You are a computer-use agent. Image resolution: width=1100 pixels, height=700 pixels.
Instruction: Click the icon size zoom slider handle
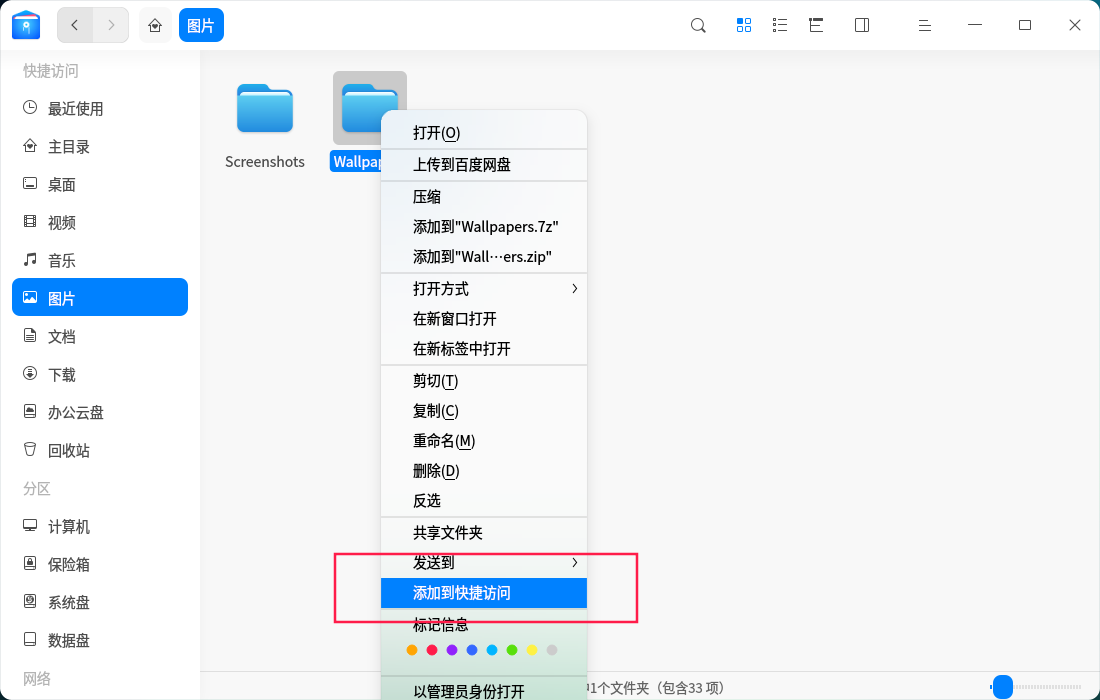tap(1002, 687)
